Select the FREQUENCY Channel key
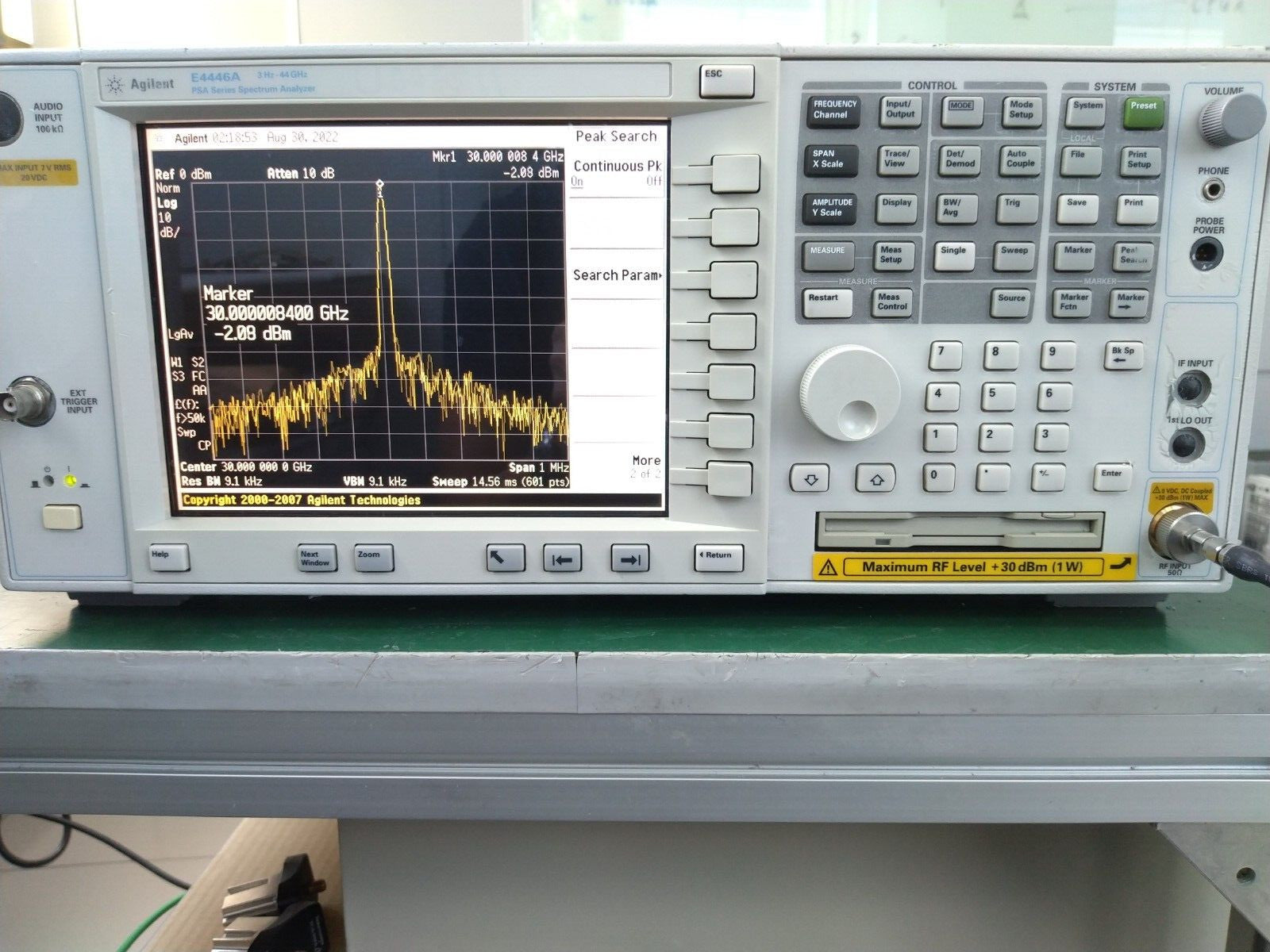This screenshot has height=952, width=1270. tap(834, 112)
